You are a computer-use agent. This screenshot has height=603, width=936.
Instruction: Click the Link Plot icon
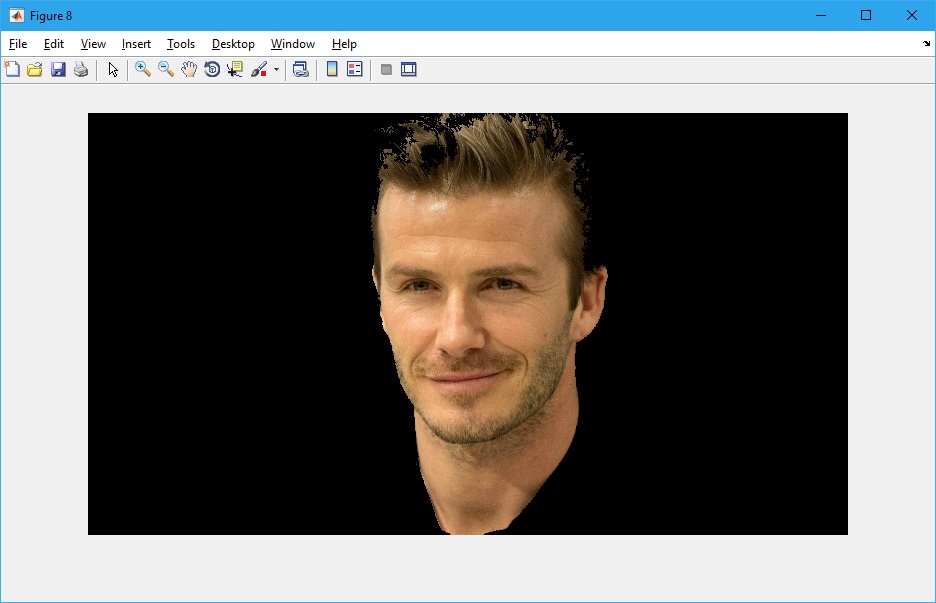pyautogui.click(x=300, y=70)
